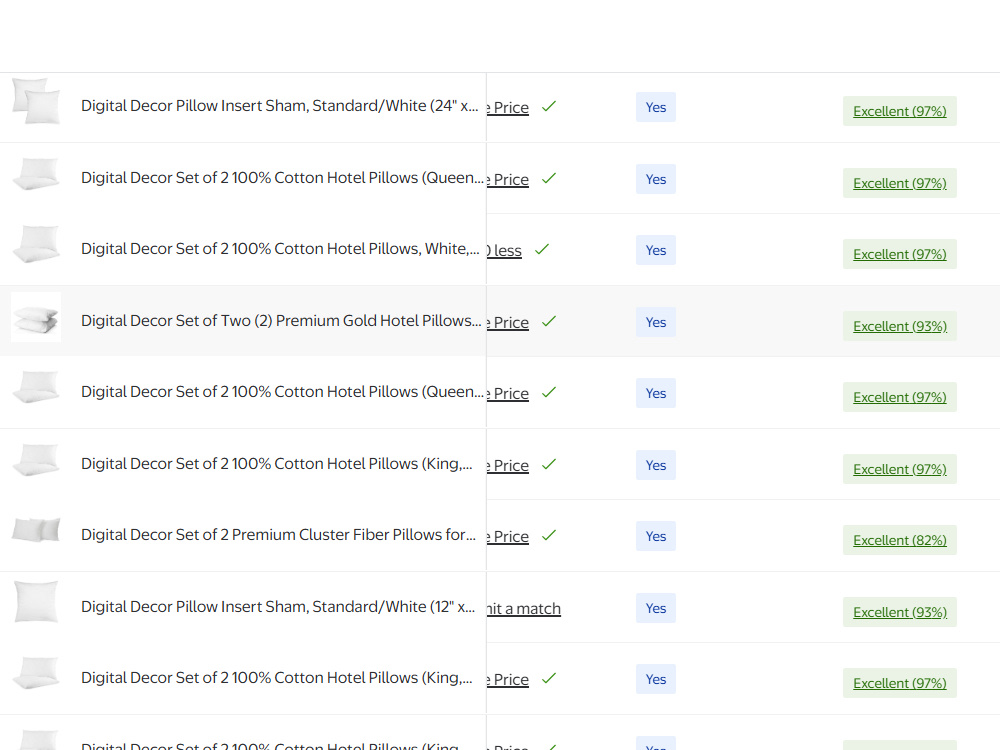The height and width of the screenshot is (750, 1000).
Task: Click Yes badge in Pillow Insert Sham 12" row
Action: click(656, 608)
